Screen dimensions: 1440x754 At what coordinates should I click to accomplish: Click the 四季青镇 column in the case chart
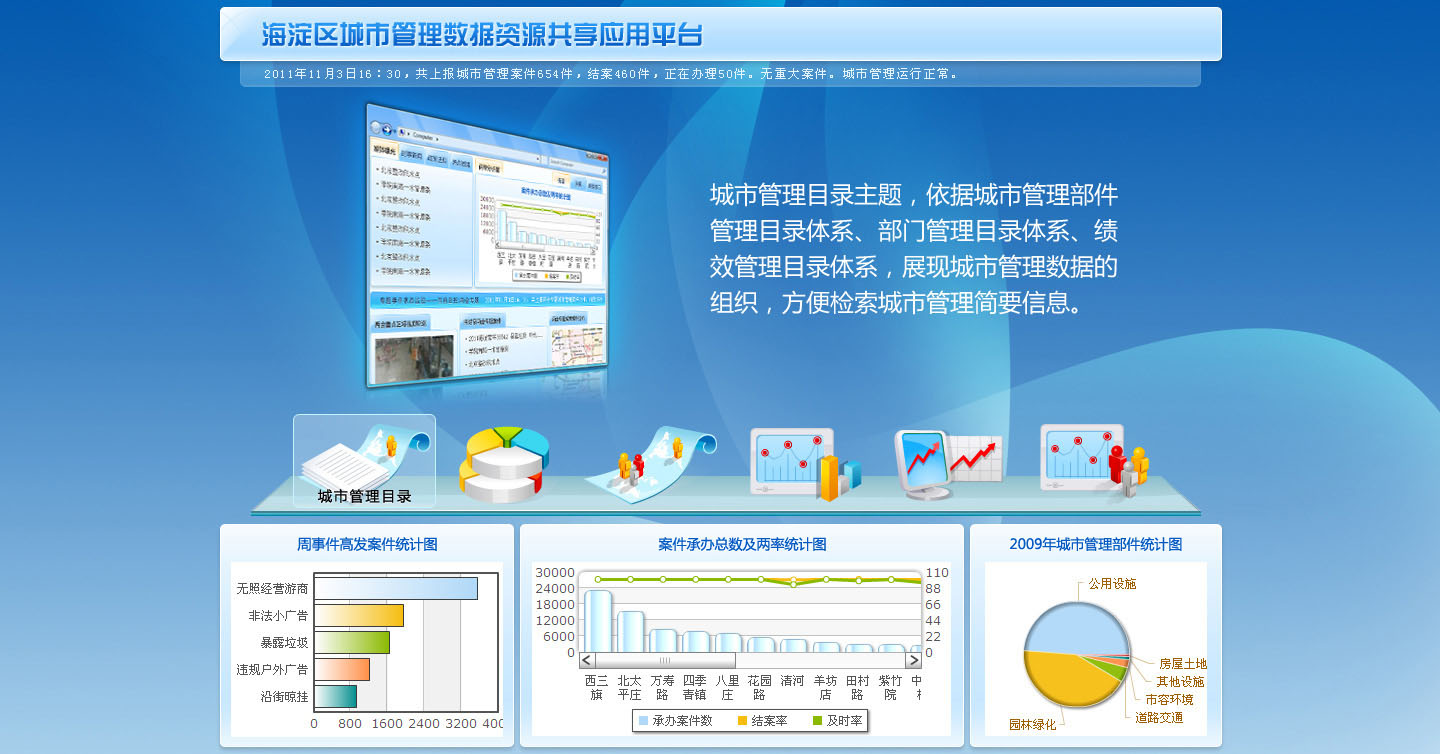click(695, 642)
